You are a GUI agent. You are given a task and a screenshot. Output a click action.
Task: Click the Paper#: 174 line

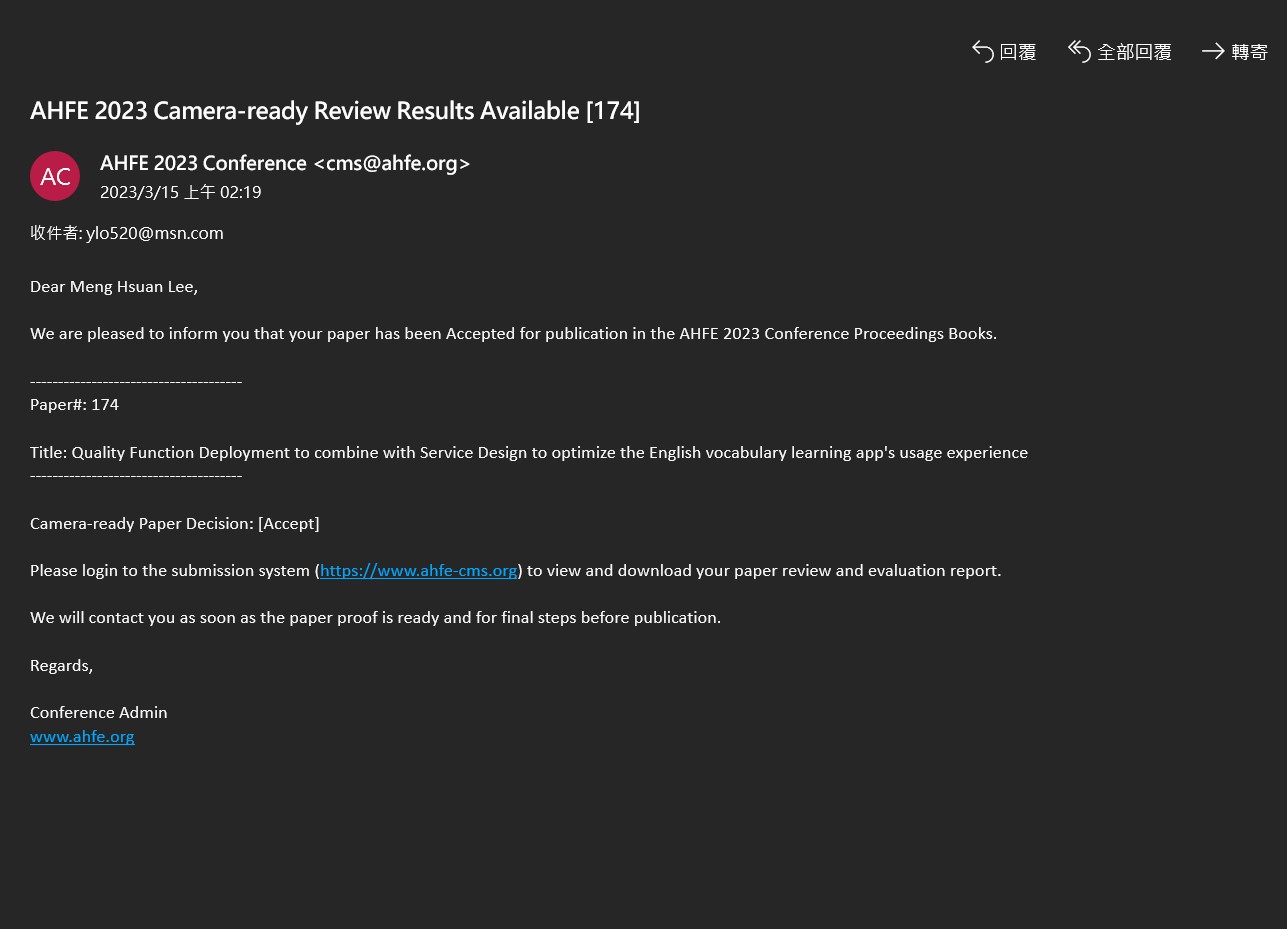point(74,405)
